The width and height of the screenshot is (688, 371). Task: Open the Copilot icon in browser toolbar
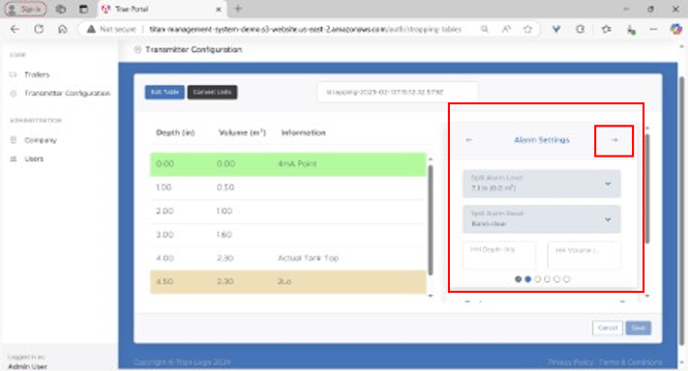pos(676,29)
